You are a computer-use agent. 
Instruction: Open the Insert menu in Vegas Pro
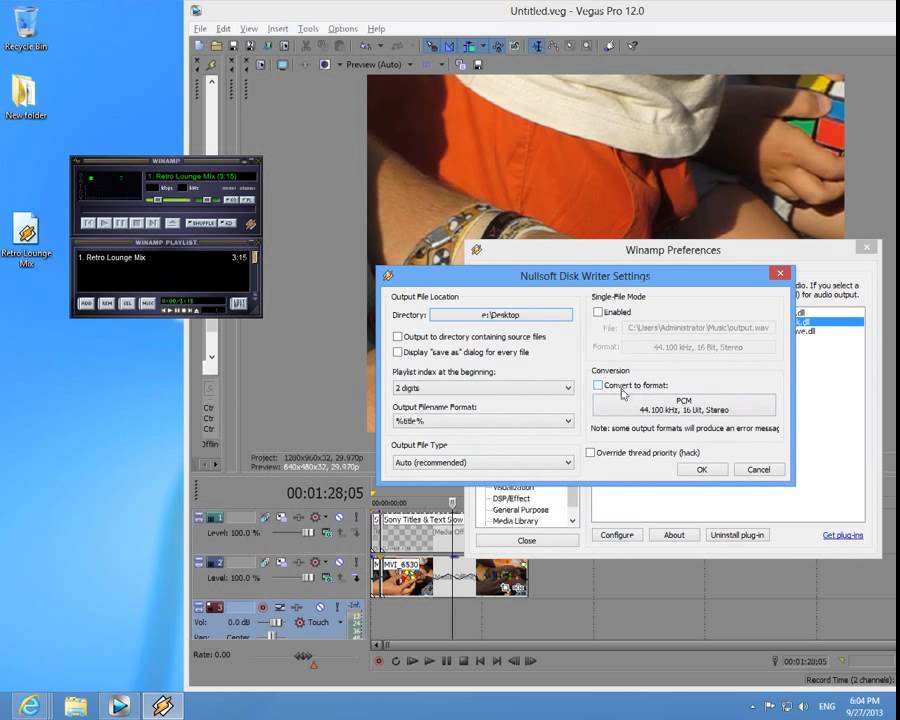(x=278, y=29)
